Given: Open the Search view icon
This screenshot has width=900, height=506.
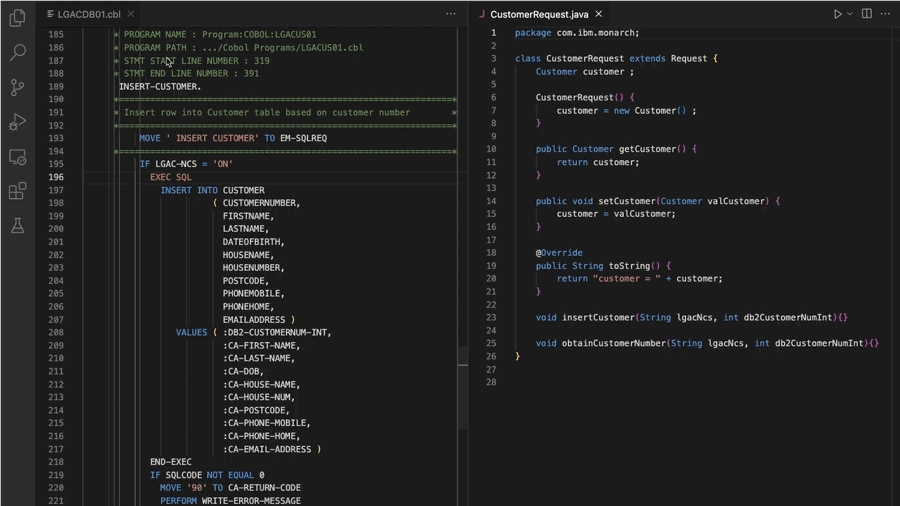Looking at the screenshot, I should (x=17, y=52).
